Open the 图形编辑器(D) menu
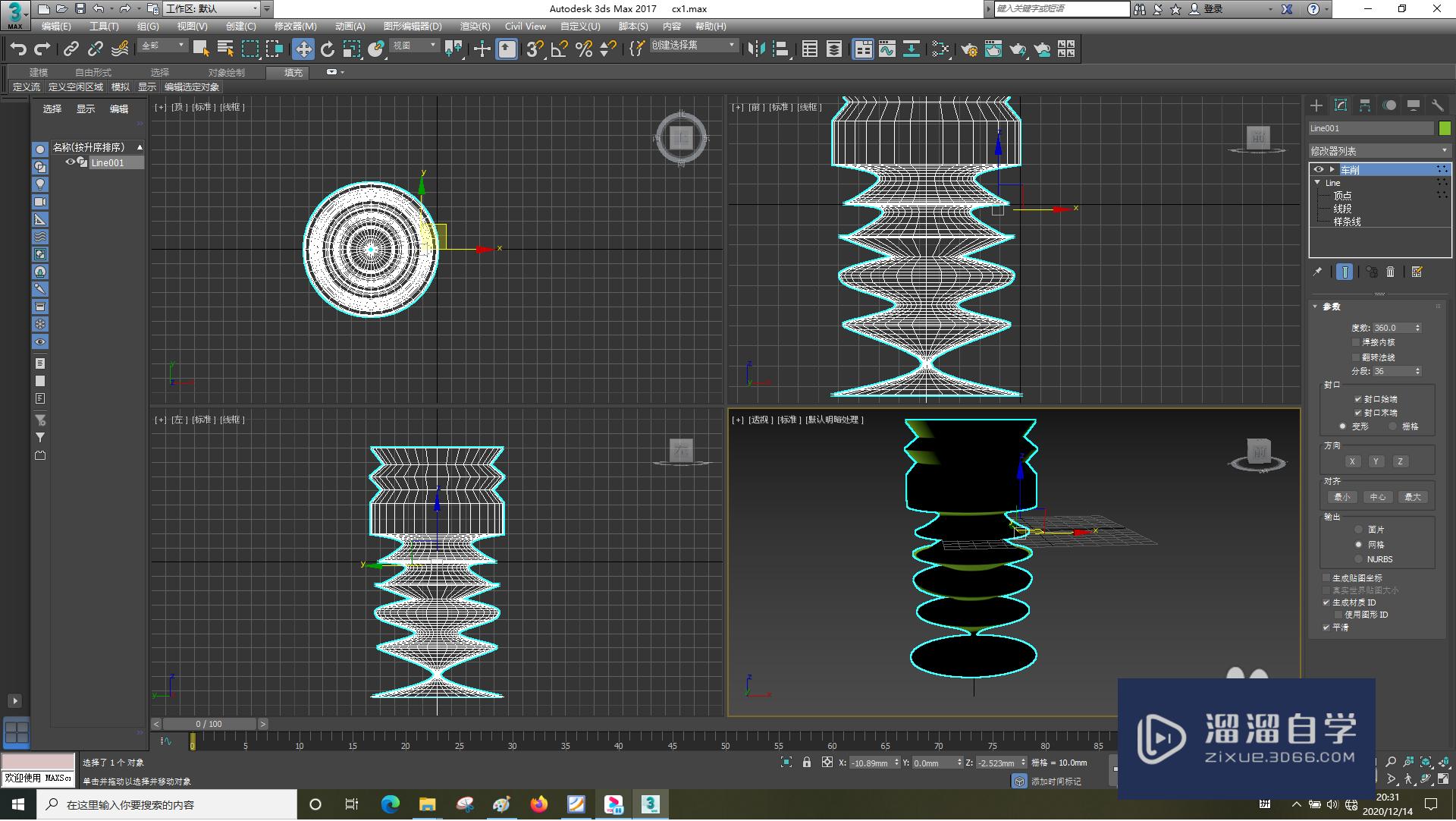1456x821 pixels. [413, 27]
